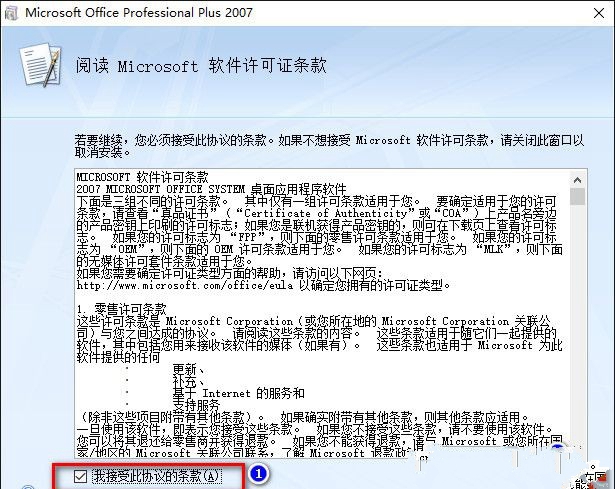The height and width of the screenshot is (489, 615).
Task: Close the Office Professional Plus 2007 installer window
Action: point(599,13)
